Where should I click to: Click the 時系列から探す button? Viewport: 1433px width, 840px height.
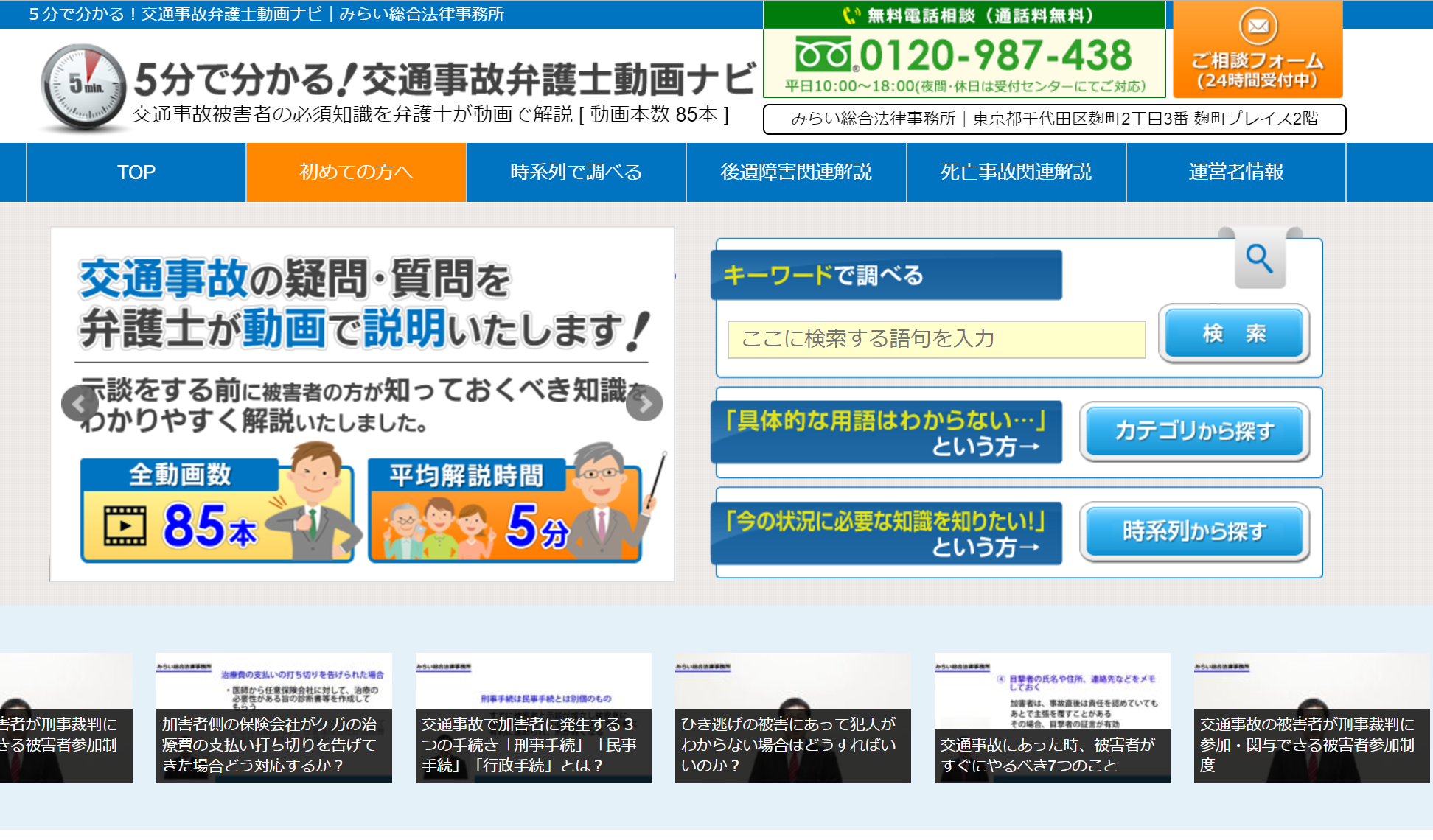click(1194, 531)
